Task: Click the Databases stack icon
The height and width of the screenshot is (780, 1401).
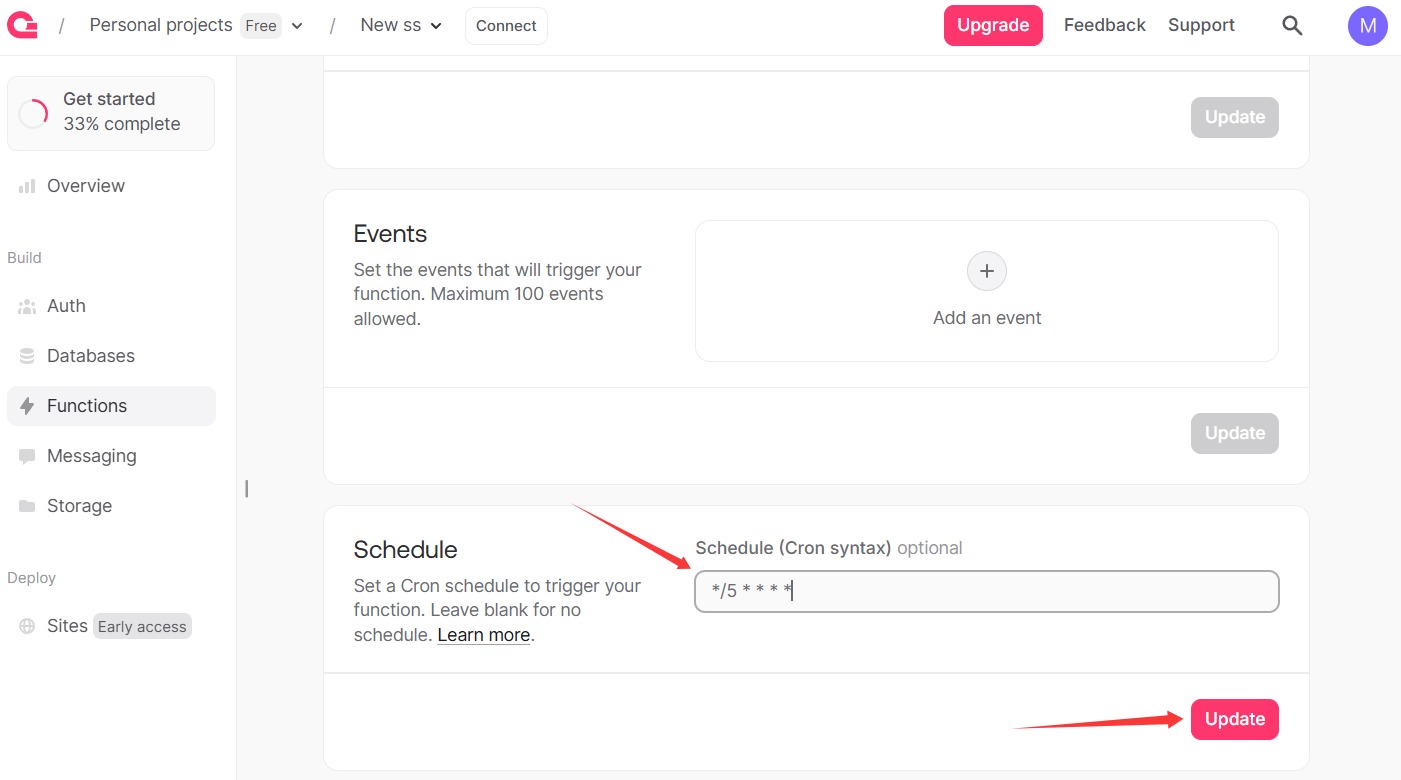Action: [x=27, y=356]
